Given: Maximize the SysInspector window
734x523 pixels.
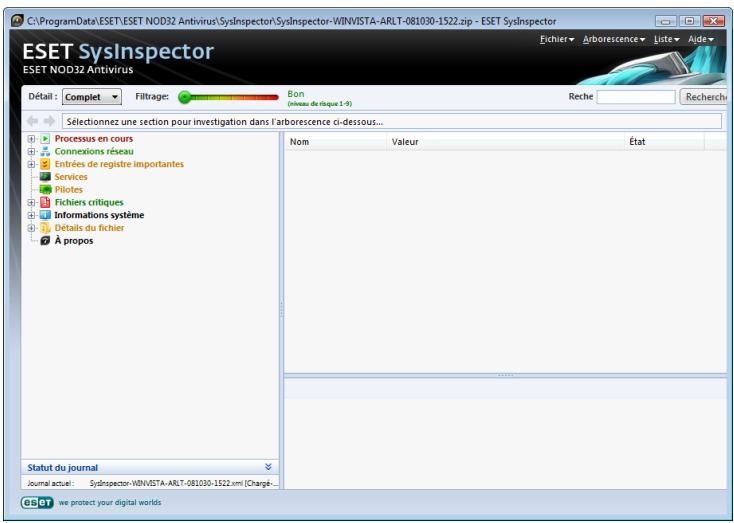Looking at the screenshot, I should pyautogui.click(x=690, y=21).
